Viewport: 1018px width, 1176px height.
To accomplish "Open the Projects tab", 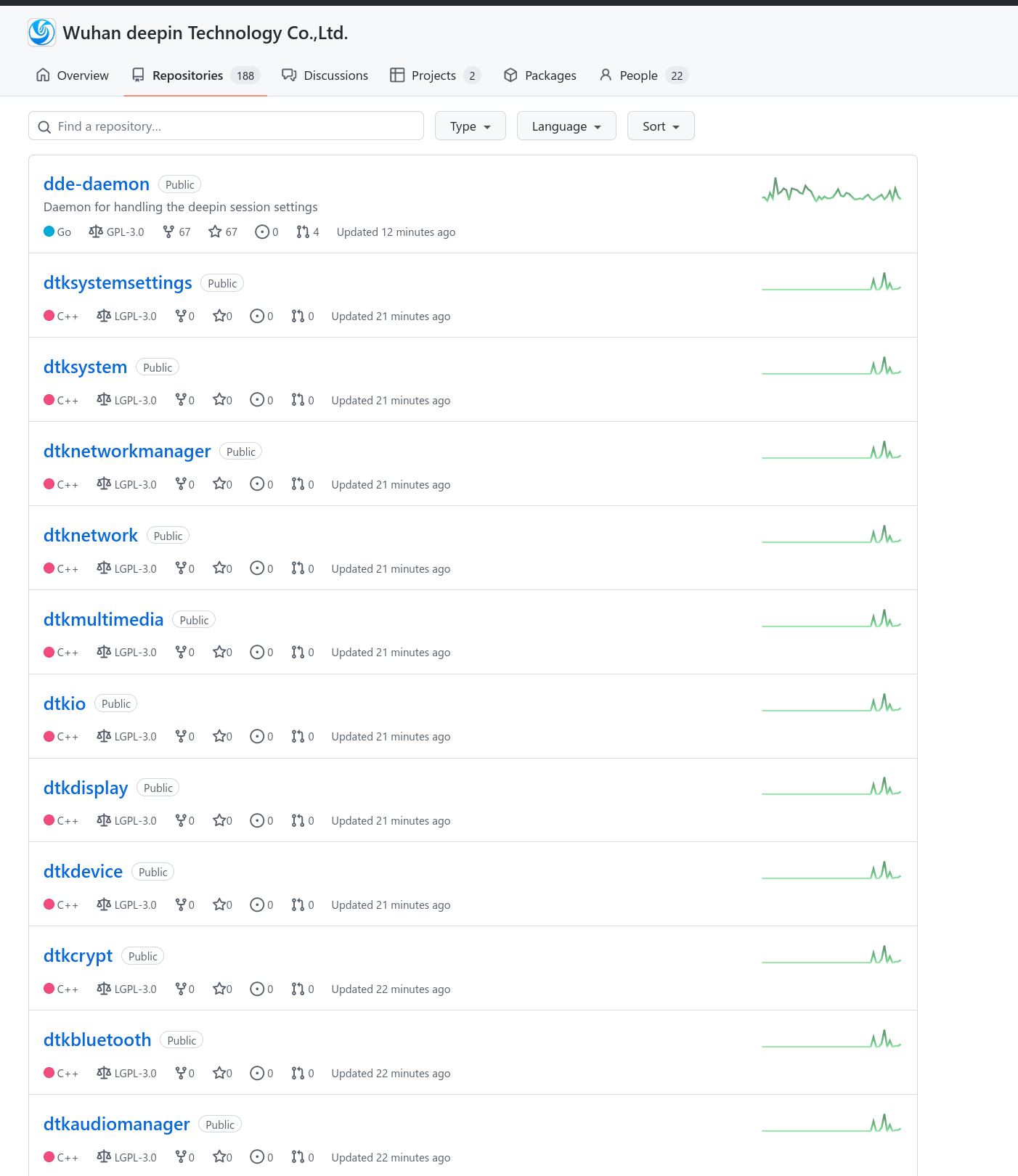I will (436, 75).
